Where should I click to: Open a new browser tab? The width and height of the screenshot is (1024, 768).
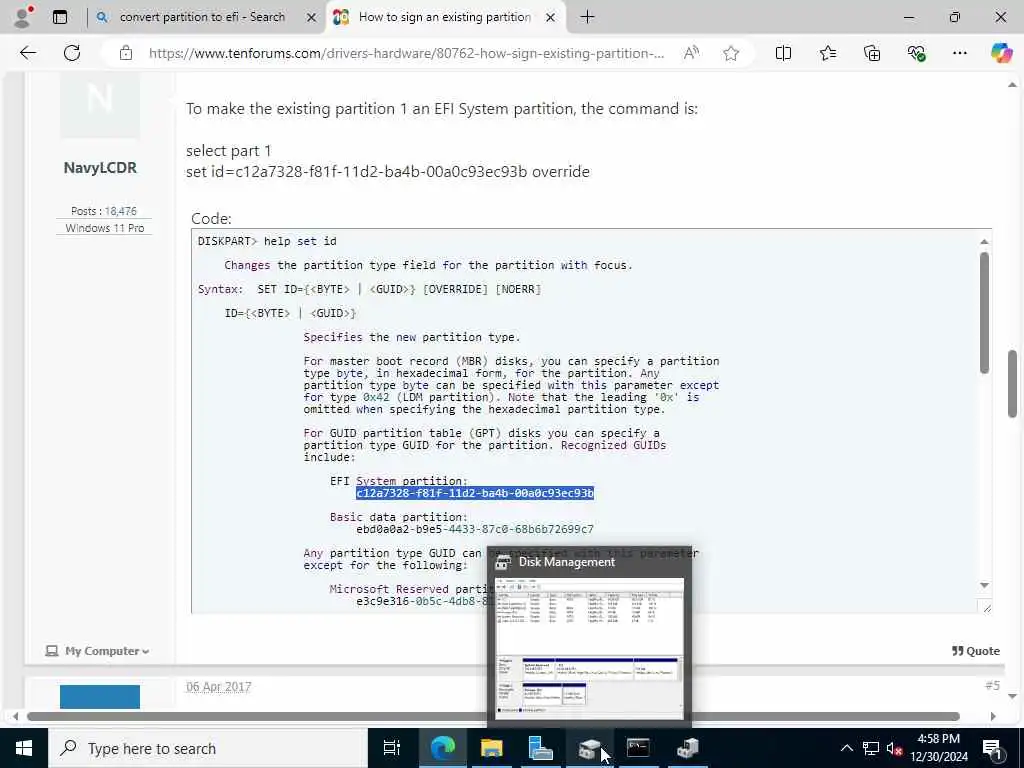[587, 17]
